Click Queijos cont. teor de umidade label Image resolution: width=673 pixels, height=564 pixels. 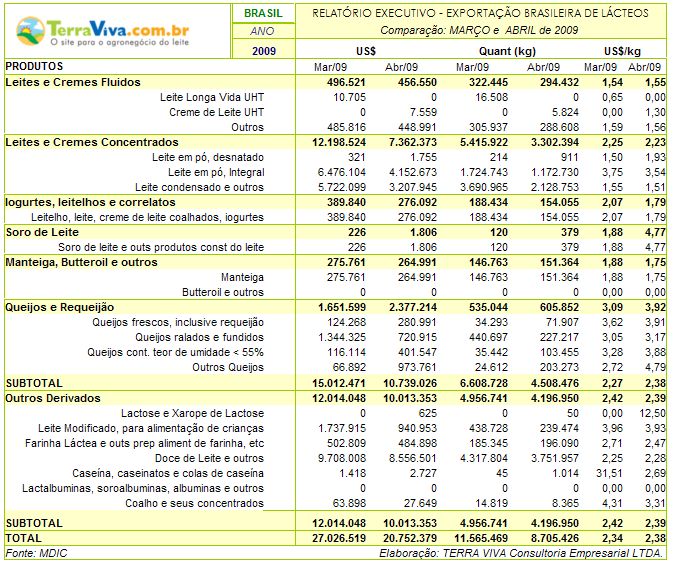pyautogui.click(x=176, y=352)
